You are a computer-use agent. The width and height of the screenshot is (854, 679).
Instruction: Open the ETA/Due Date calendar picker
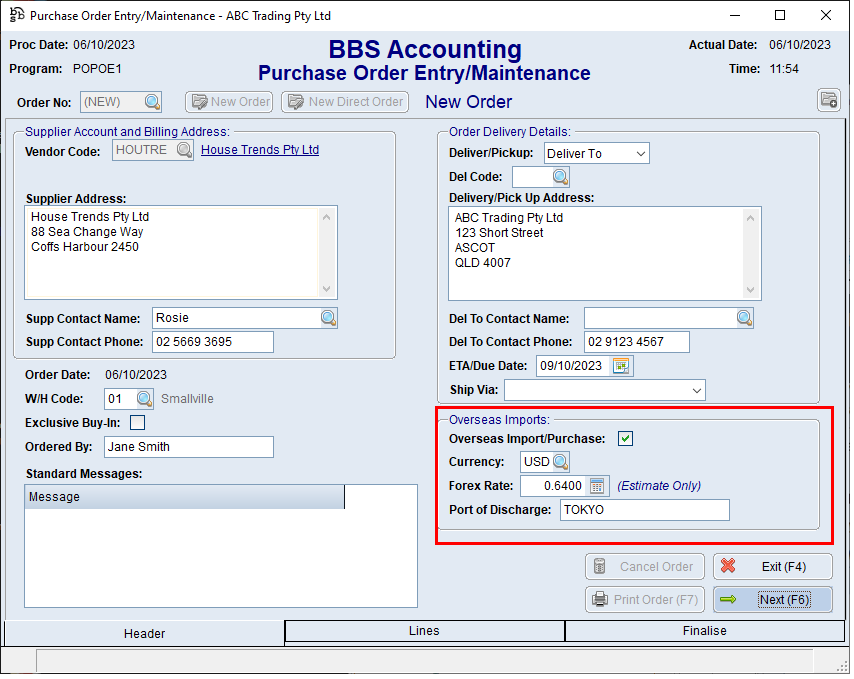(622, 366)
